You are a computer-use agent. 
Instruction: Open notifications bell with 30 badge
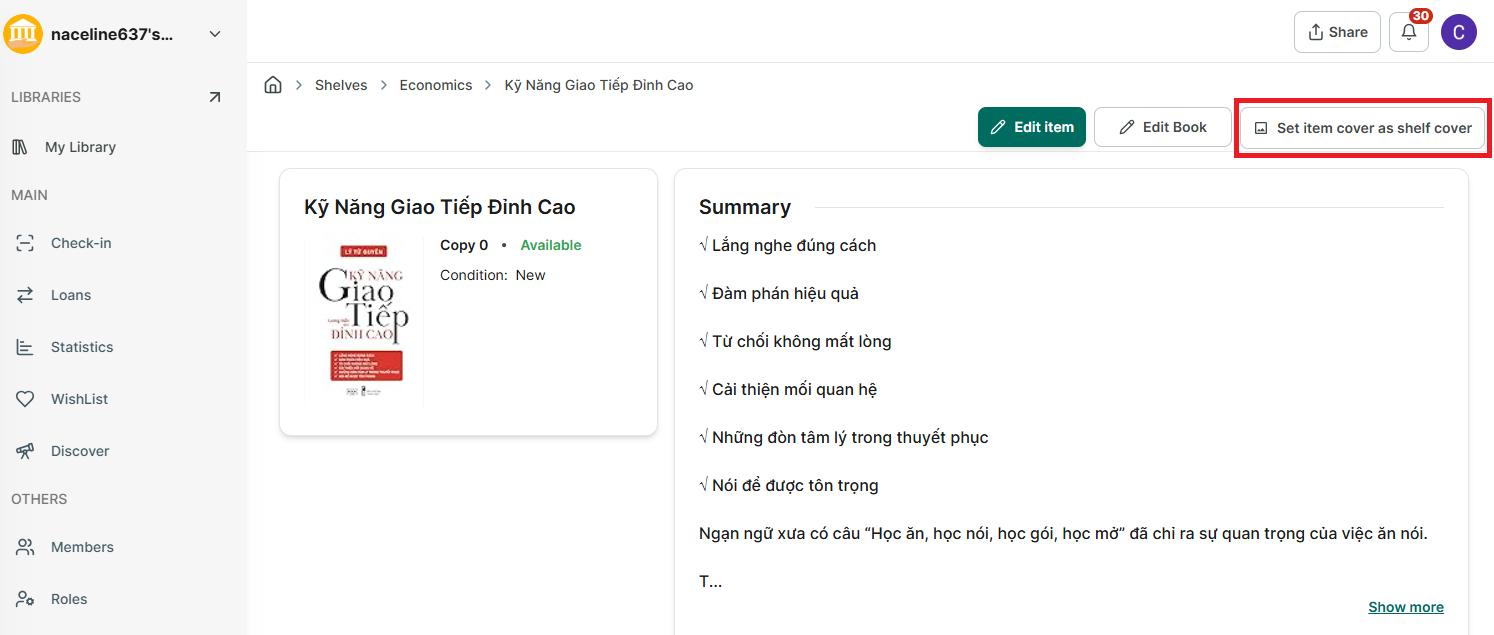(x=1409, y=32)
